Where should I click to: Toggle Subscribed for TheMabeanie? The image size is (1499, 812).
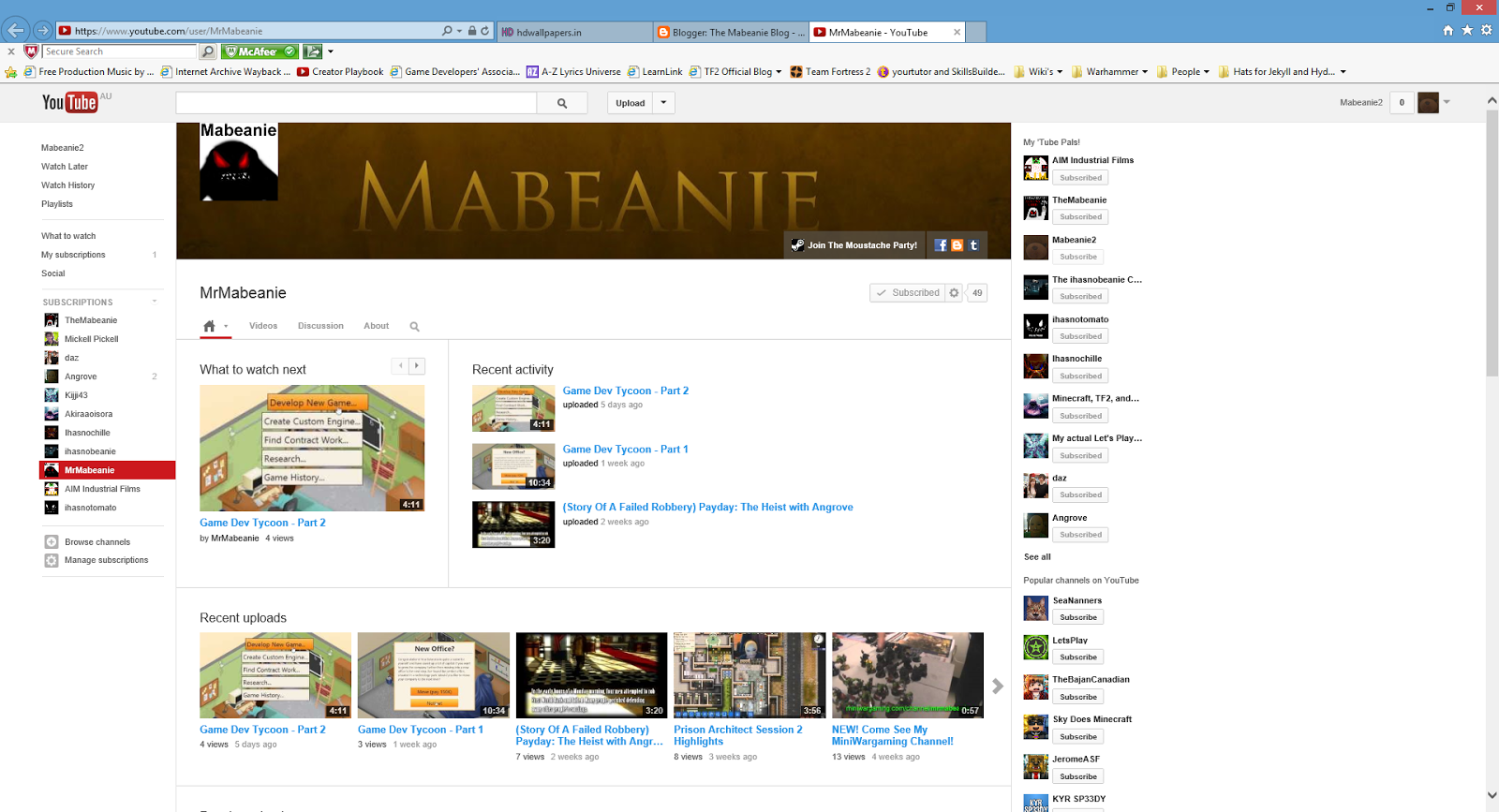coord(1081,217)
